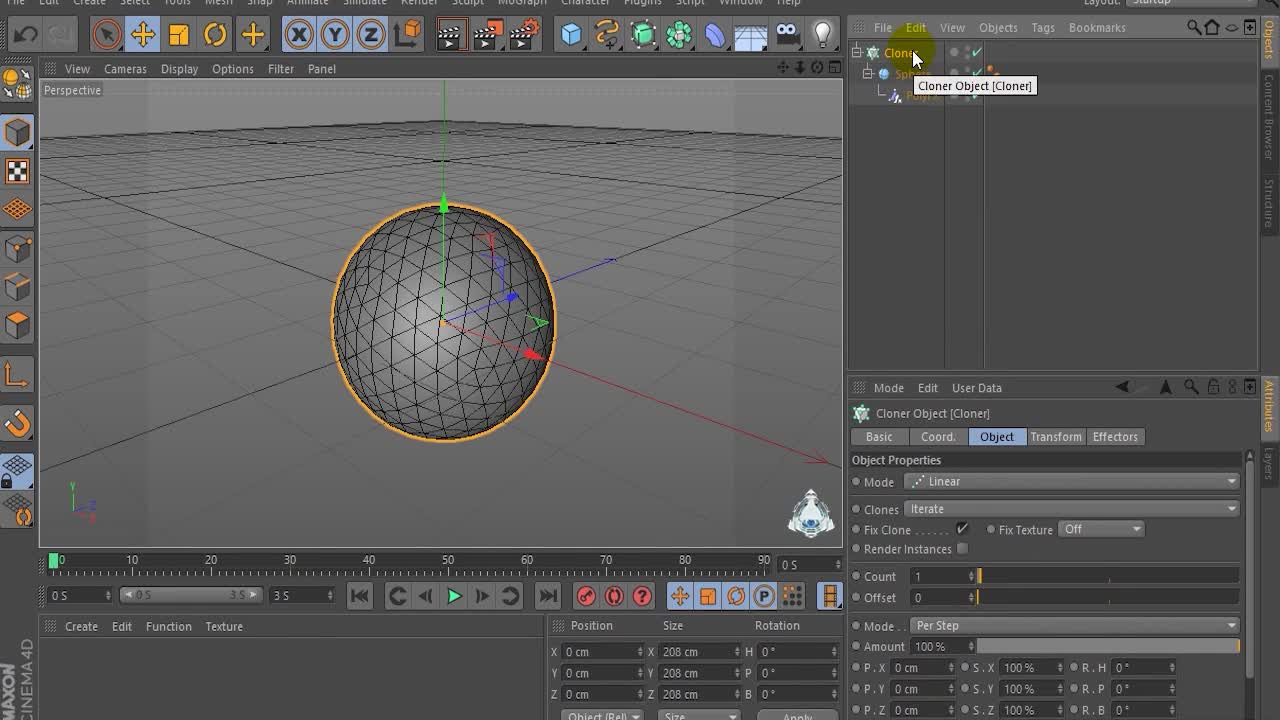The height and width of the screenshot is (720, 1280).
Task: Select Texture mode checkerboard icon
Action: click(18, 171)
